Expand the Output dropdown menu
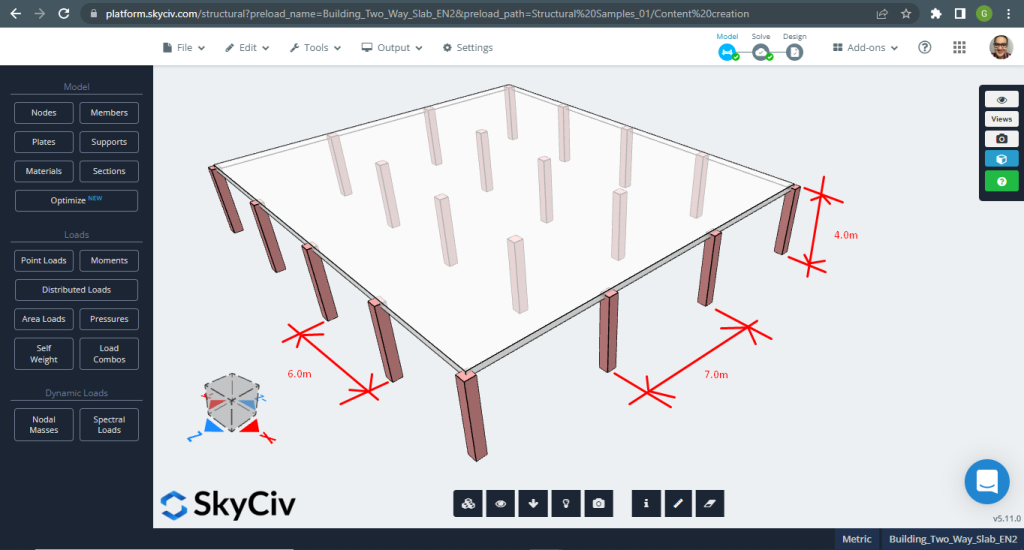The height and width of the screenshot is (550, 1024). (x=392, y=47)
